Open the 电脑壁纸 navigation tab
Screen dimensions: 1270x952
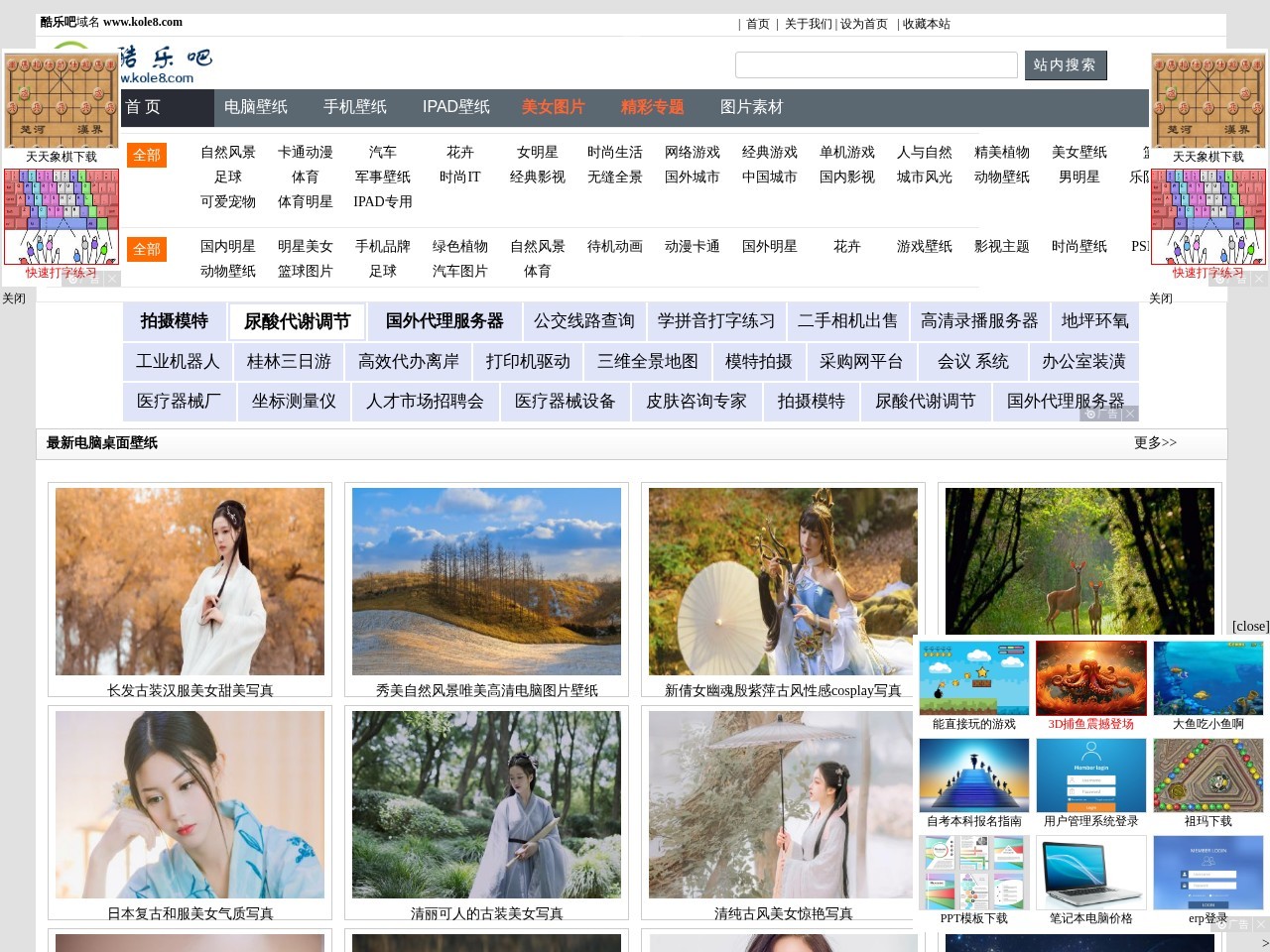click(256, 107)
